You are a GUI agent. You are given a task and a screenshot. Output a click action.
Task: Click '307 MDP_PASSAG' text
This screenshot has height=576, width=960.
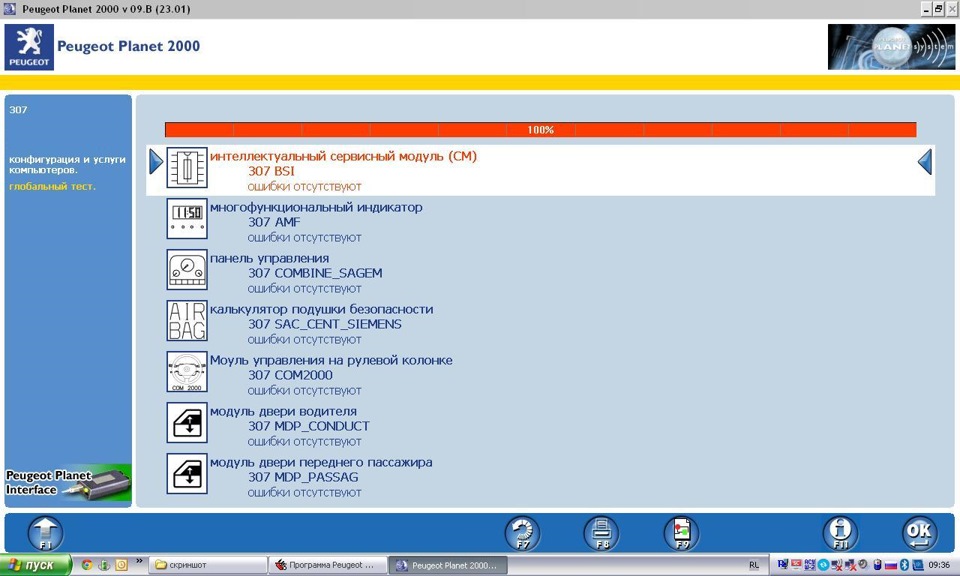(x=303, y=477)
